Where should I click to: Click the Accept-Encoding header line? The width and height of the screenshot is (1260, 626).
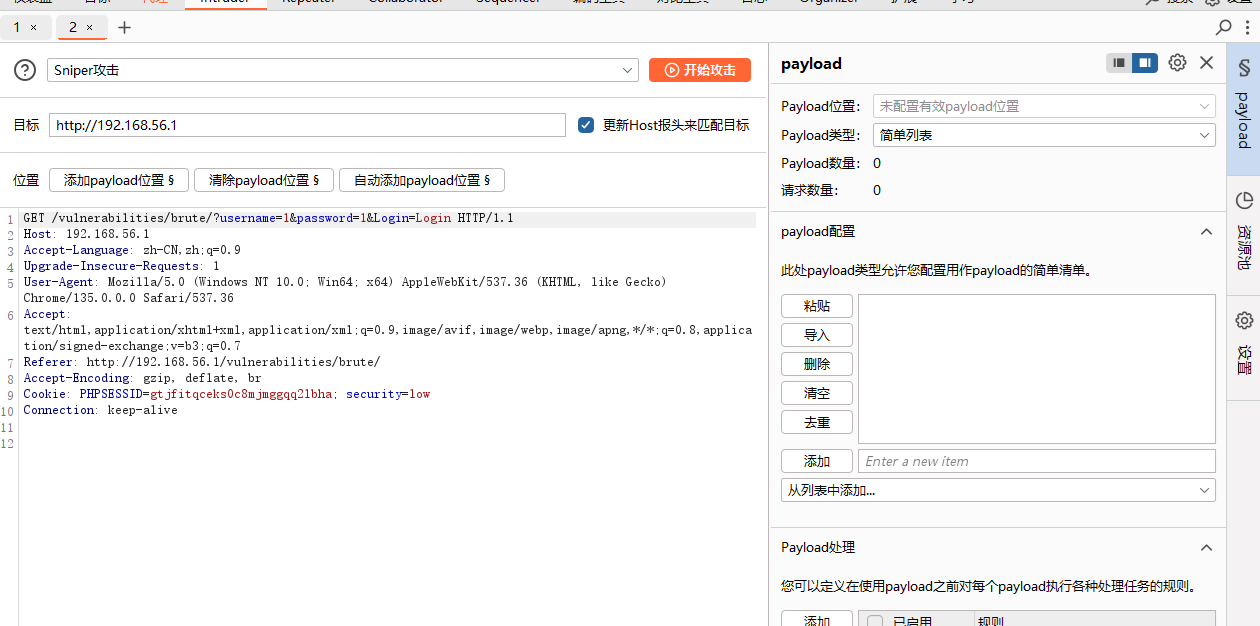pyautogui.click(x=142, y=378)
